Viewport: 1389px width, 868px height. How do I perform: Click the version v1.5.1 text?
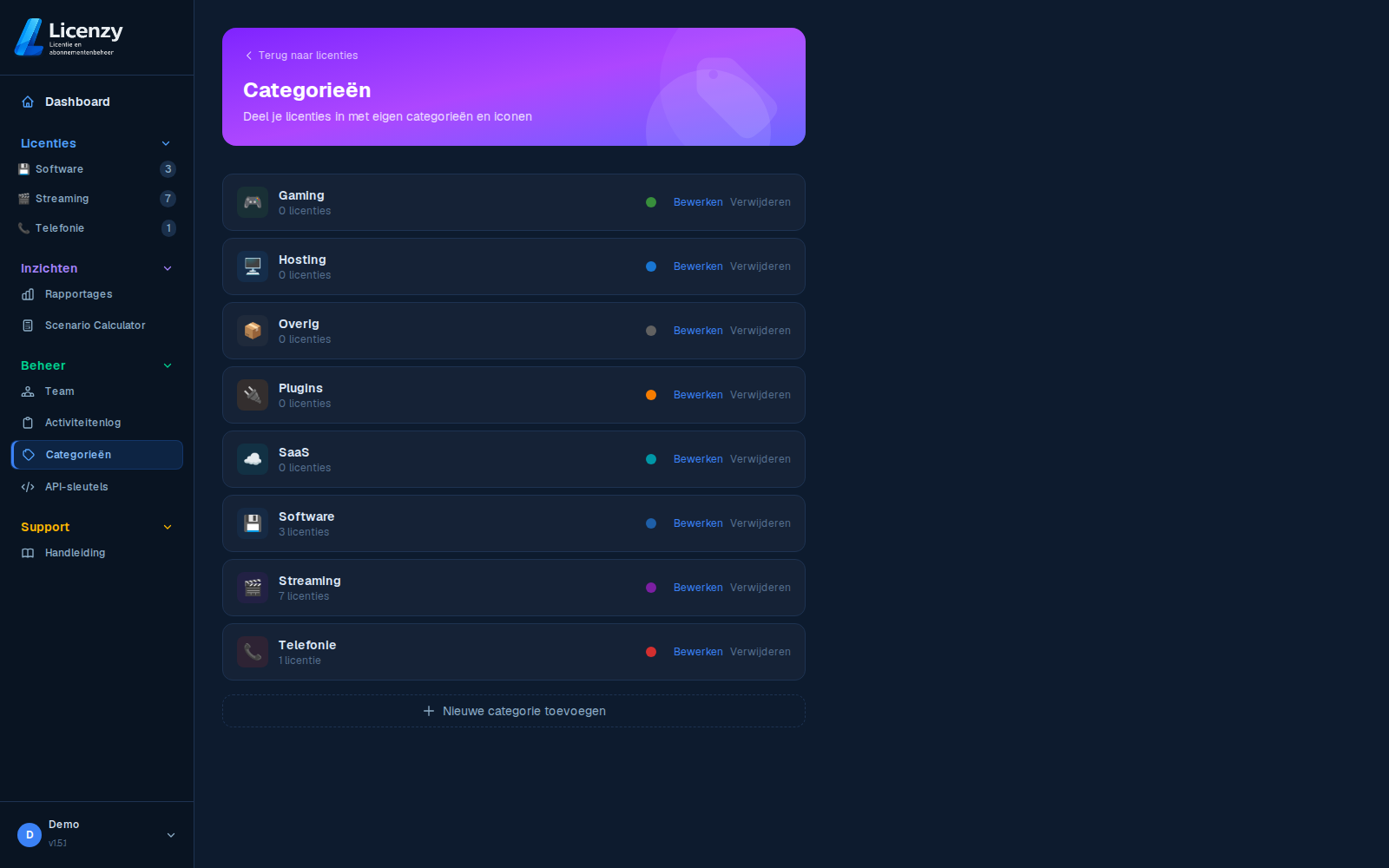57,843
